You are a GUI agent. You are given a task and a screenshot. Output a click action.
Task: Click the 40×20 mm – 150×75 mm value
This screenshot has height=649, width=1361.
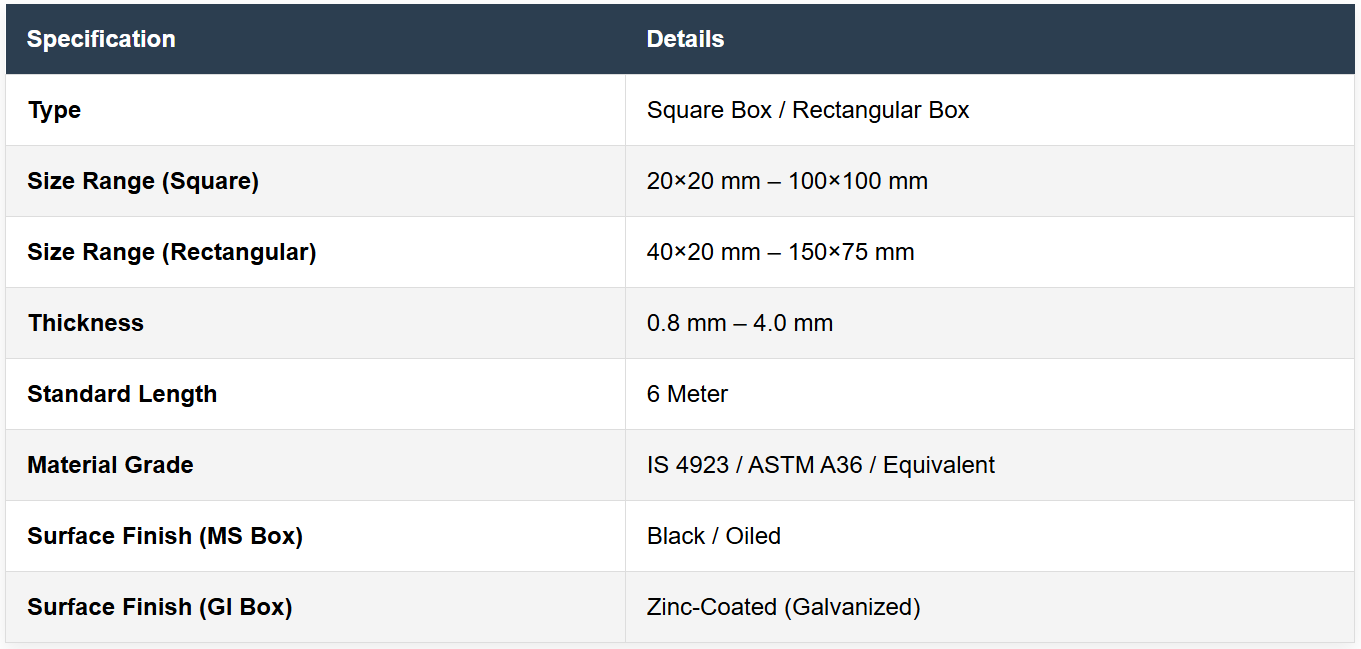(780, 252)
